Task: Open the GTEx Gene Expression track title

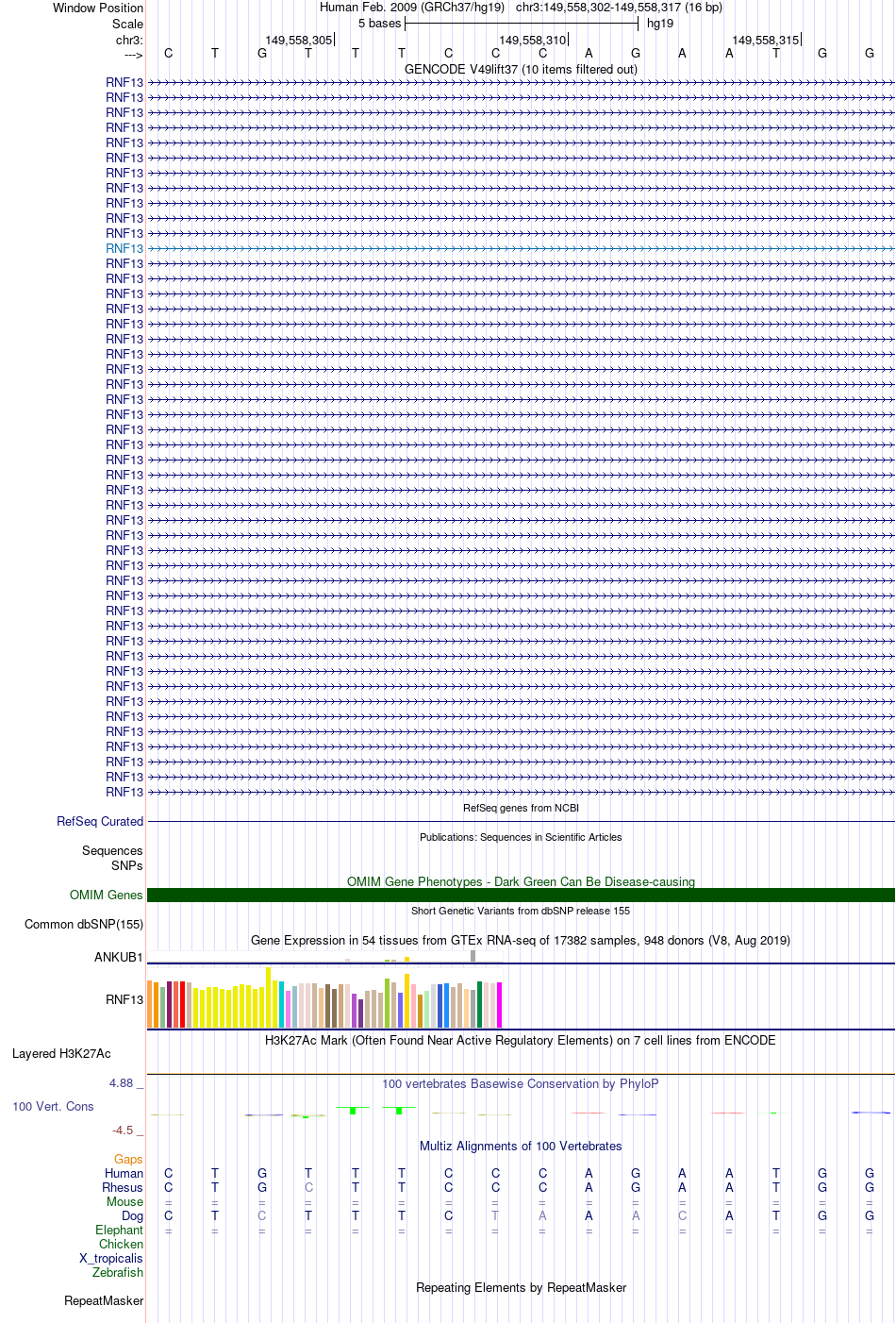Action: click(521, 940)
